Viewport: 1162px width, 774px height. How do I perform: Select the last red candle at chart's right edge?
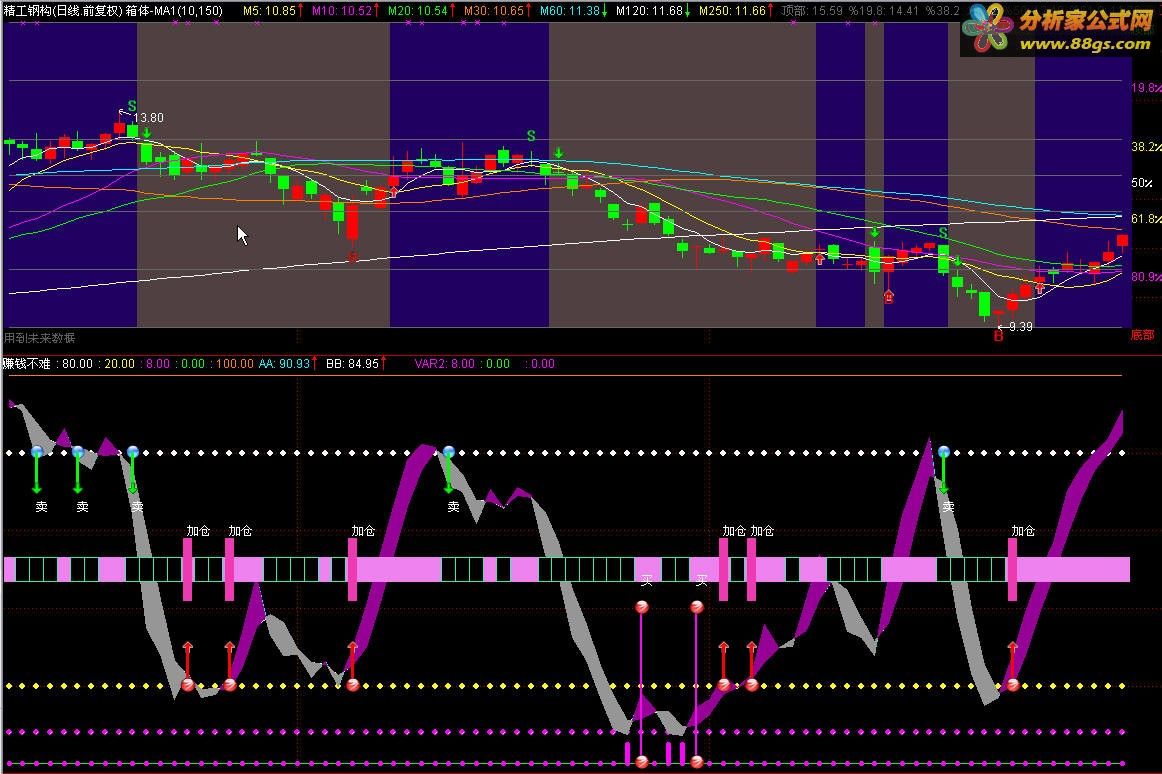click(x=1122, y=240)
